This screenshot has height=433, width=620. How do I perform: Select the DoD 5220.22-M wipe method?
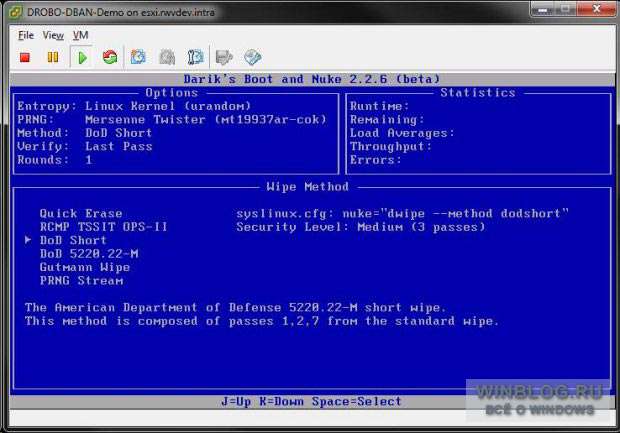pyautogui.click(x=89, y=254)
